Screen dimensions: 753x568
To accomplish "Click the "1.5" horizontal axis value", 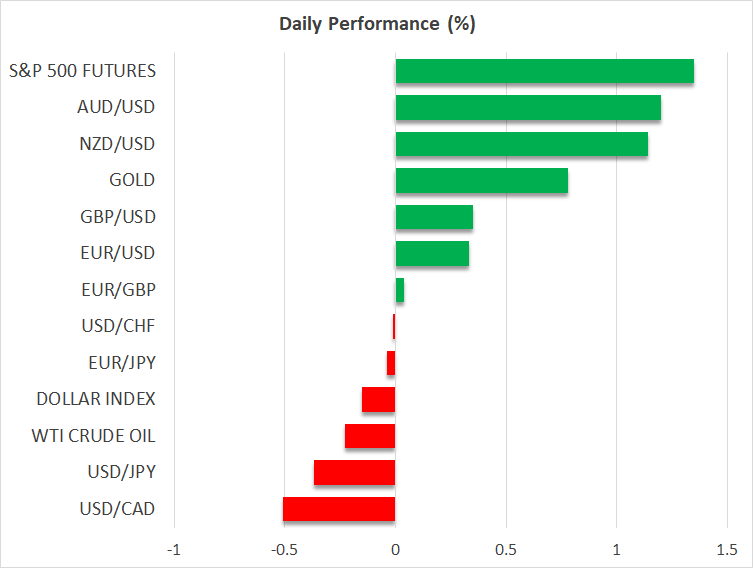I will pyautogui.click(x=726, y=550).
